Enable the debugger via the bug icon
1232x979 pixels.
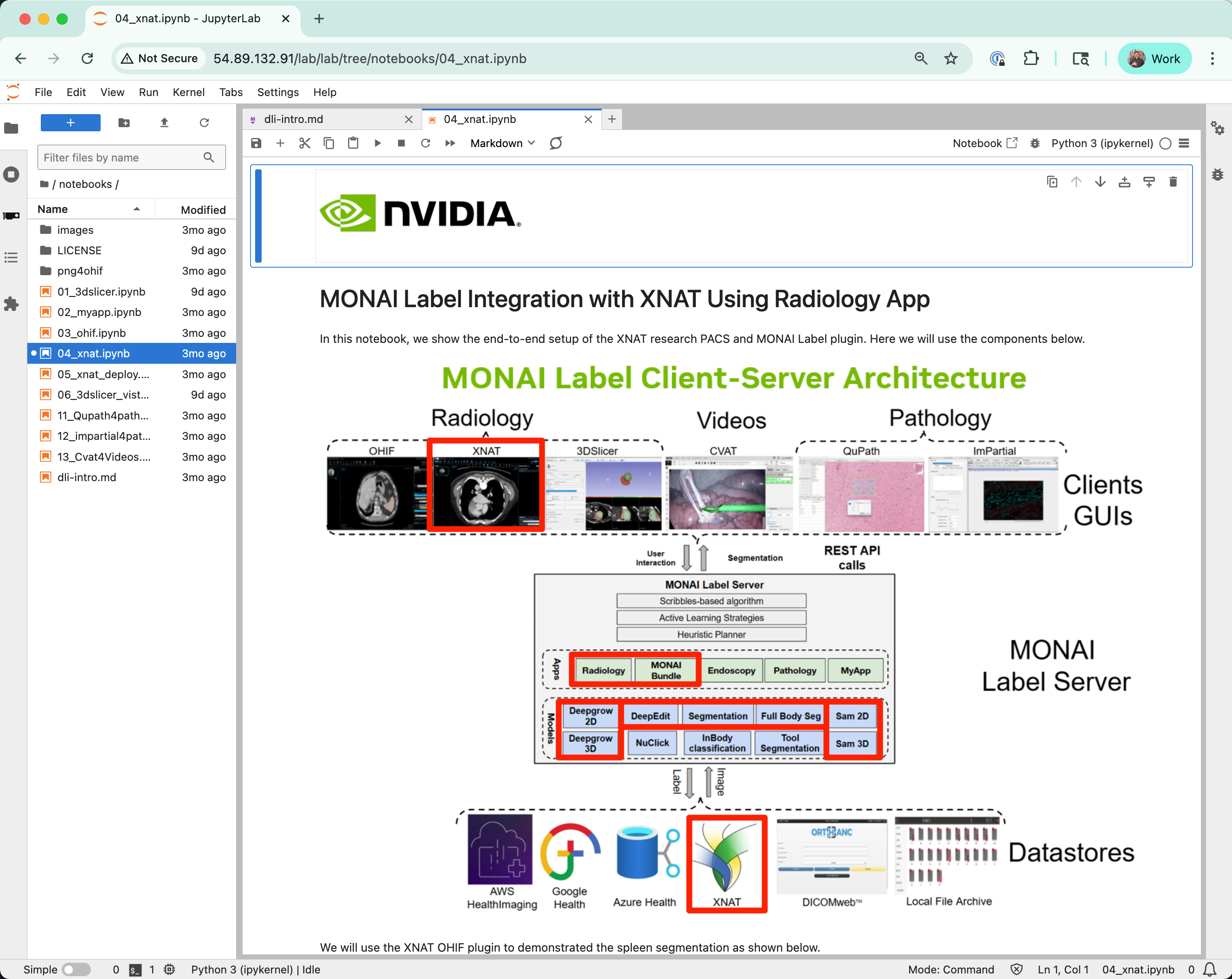1035,143
